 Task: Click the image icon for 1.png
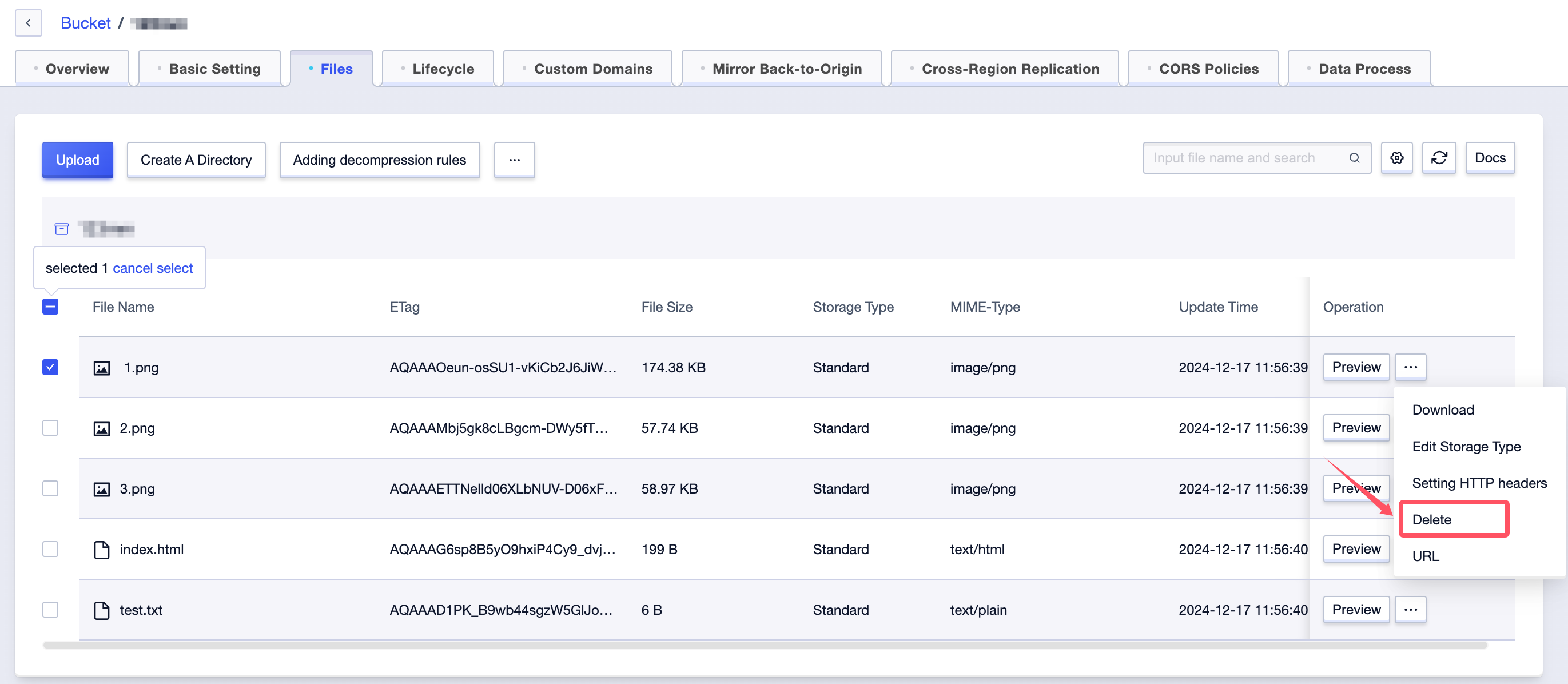coord(102,368)
